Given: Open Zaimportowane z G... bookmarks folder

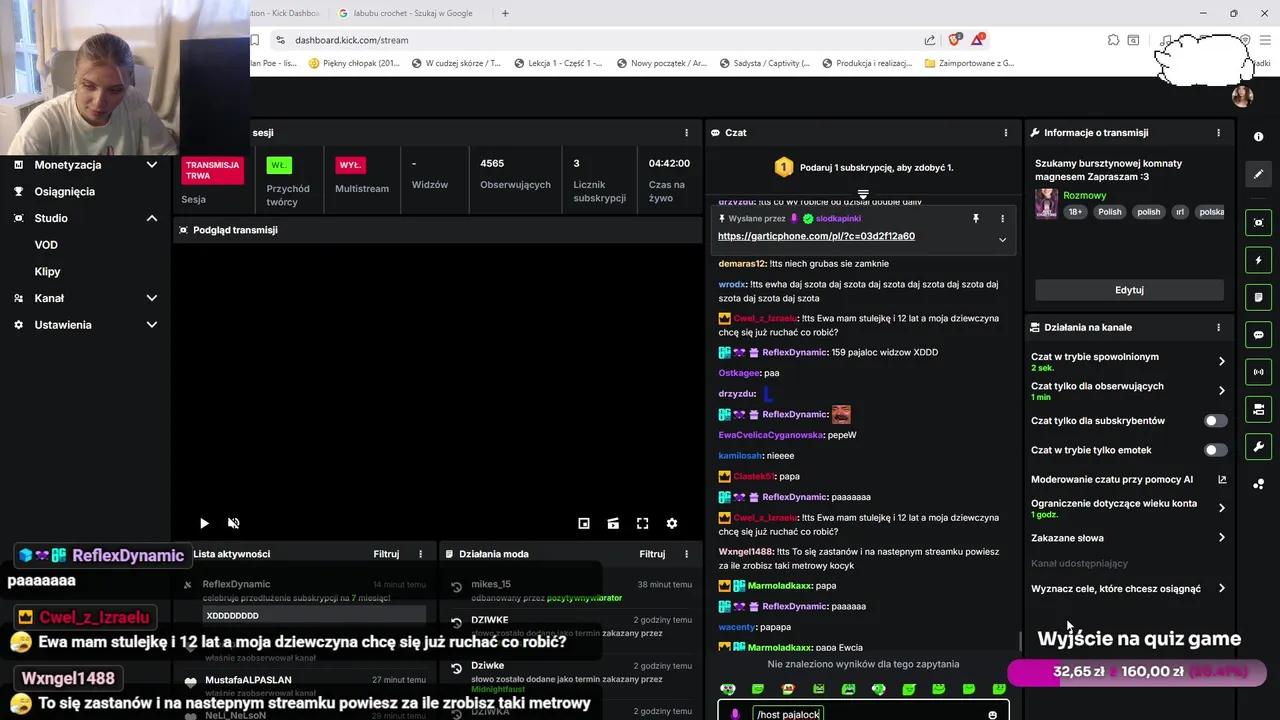Looking at the screenshot, I should (x=969, y=63).
